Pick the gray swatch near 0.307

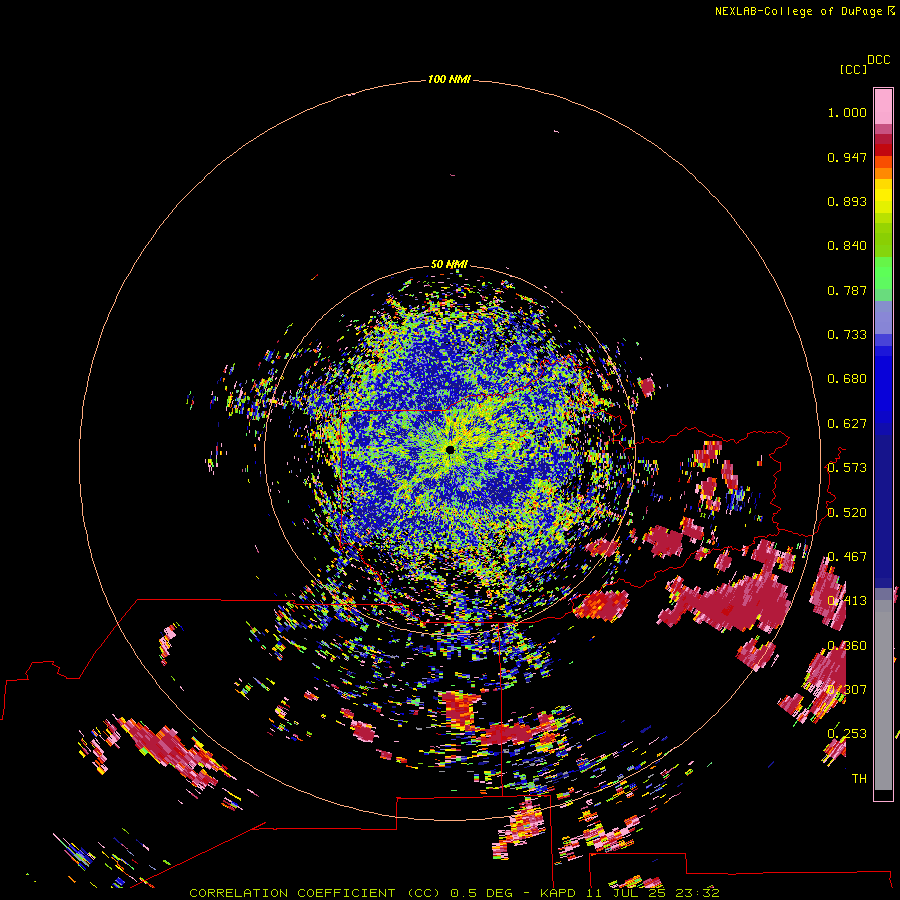point(883,695)
